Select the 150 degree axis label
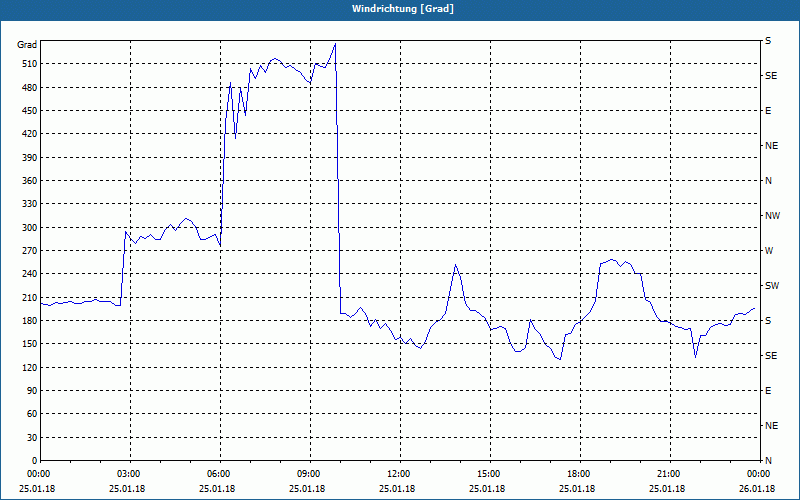This screenshot has width=800, height=500. click(x=30, y=344)
